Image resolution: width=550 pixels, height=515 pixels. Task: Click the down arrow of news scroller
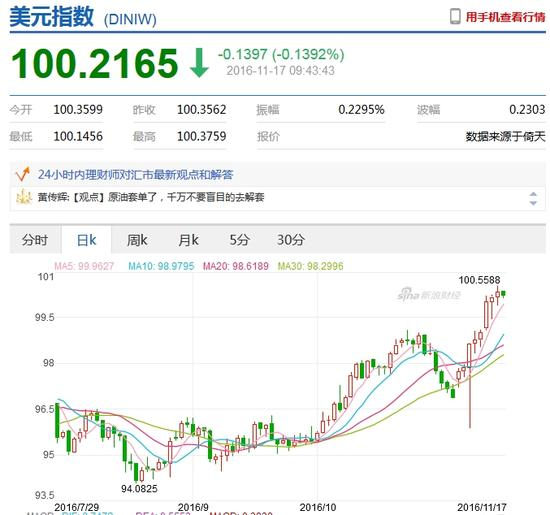click(533, 202)
